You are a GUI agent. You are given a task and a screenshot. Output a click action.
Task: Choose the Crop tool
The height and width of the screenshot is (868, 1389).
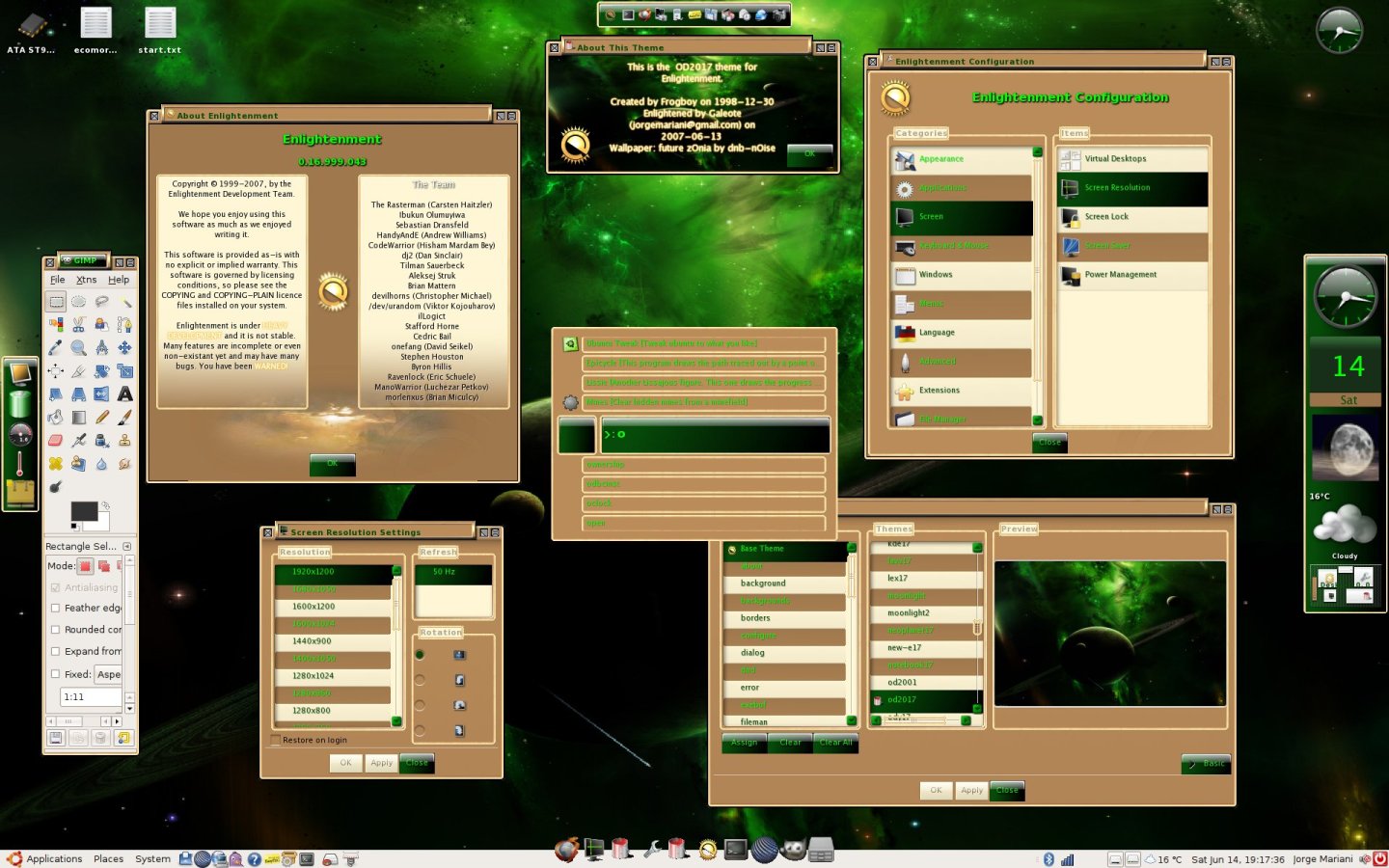tap(79, 371)
